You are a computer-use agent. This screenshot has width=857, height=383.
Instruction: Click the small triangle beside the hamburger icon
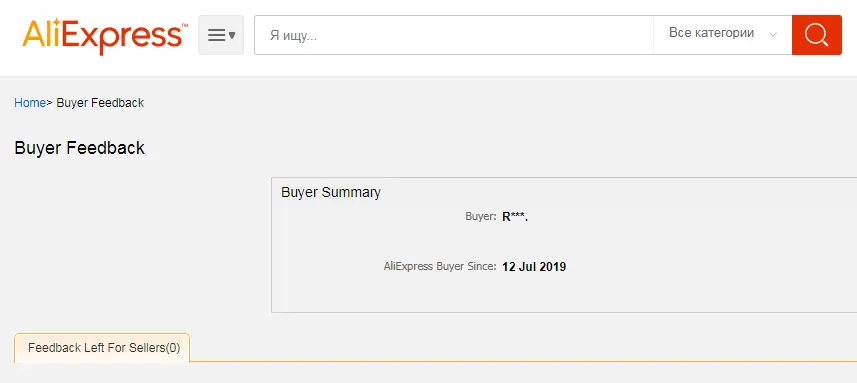(232, 36)
